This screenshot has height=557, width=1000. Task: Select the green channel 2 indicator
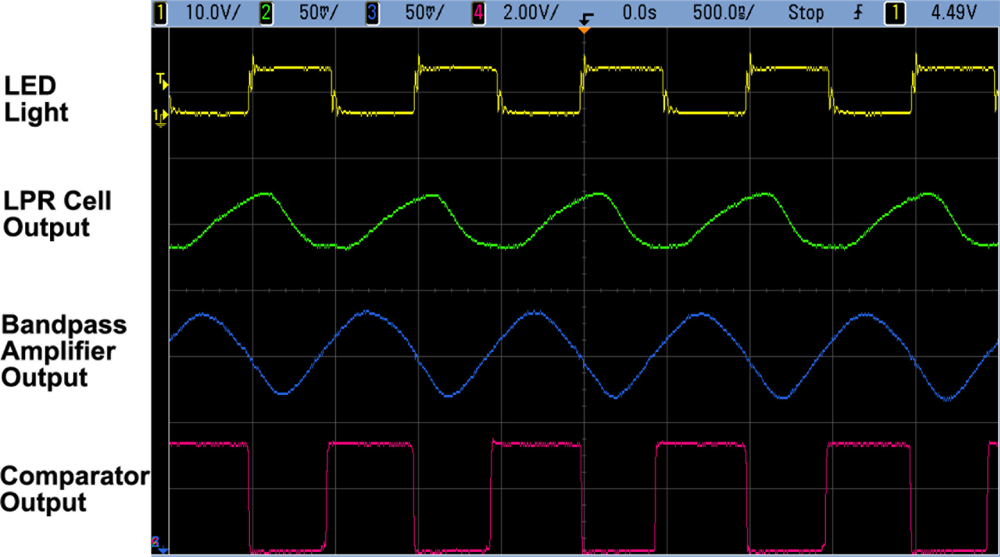tap(267, 13)
